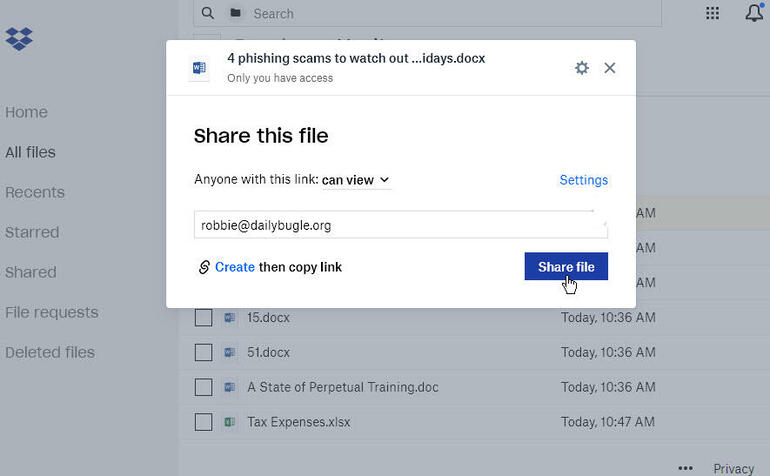
Task: Click the search magnifier icon
Action: (x=208, y=13)
